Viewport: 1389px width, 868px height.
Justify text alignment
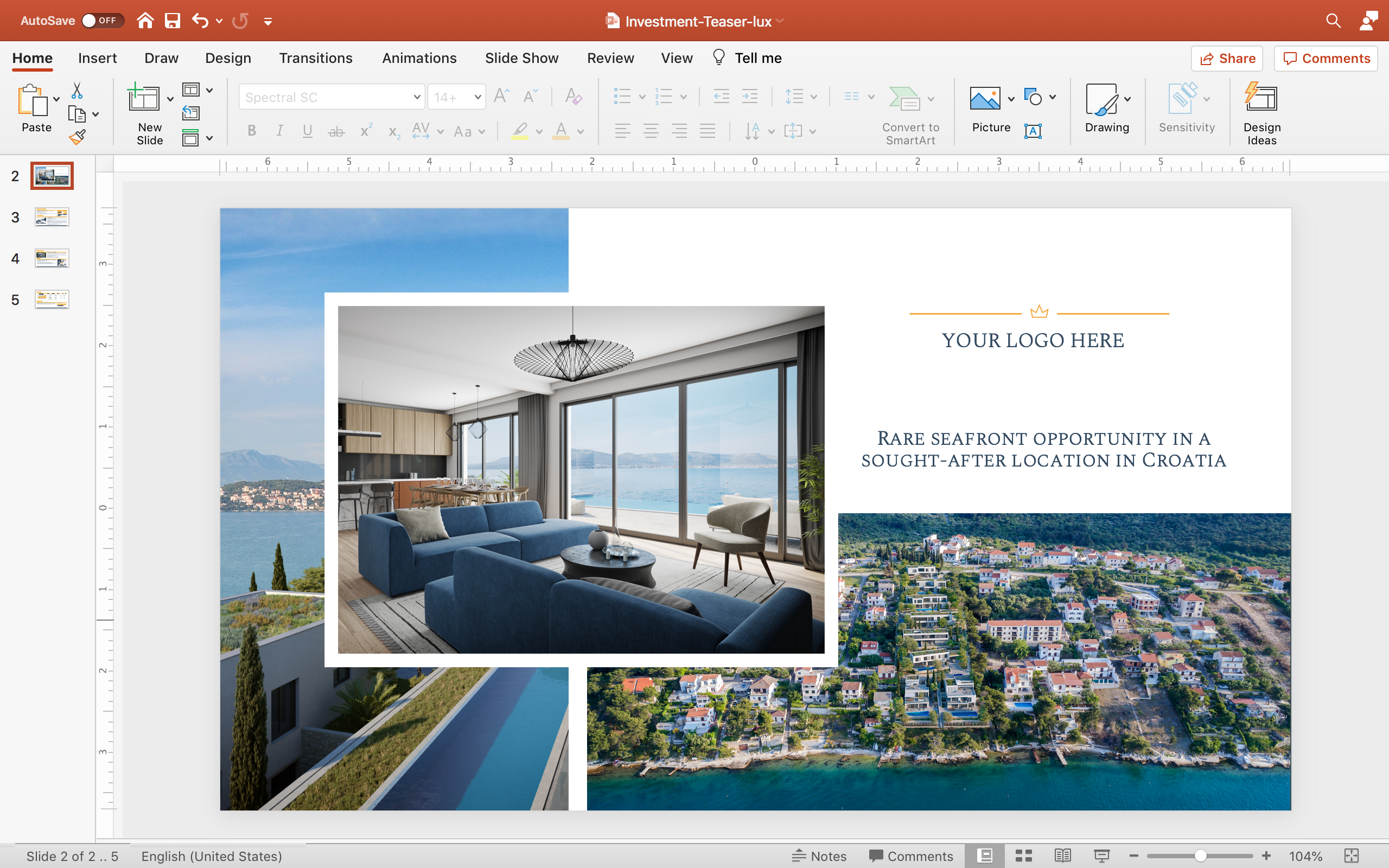pos(707,131)
